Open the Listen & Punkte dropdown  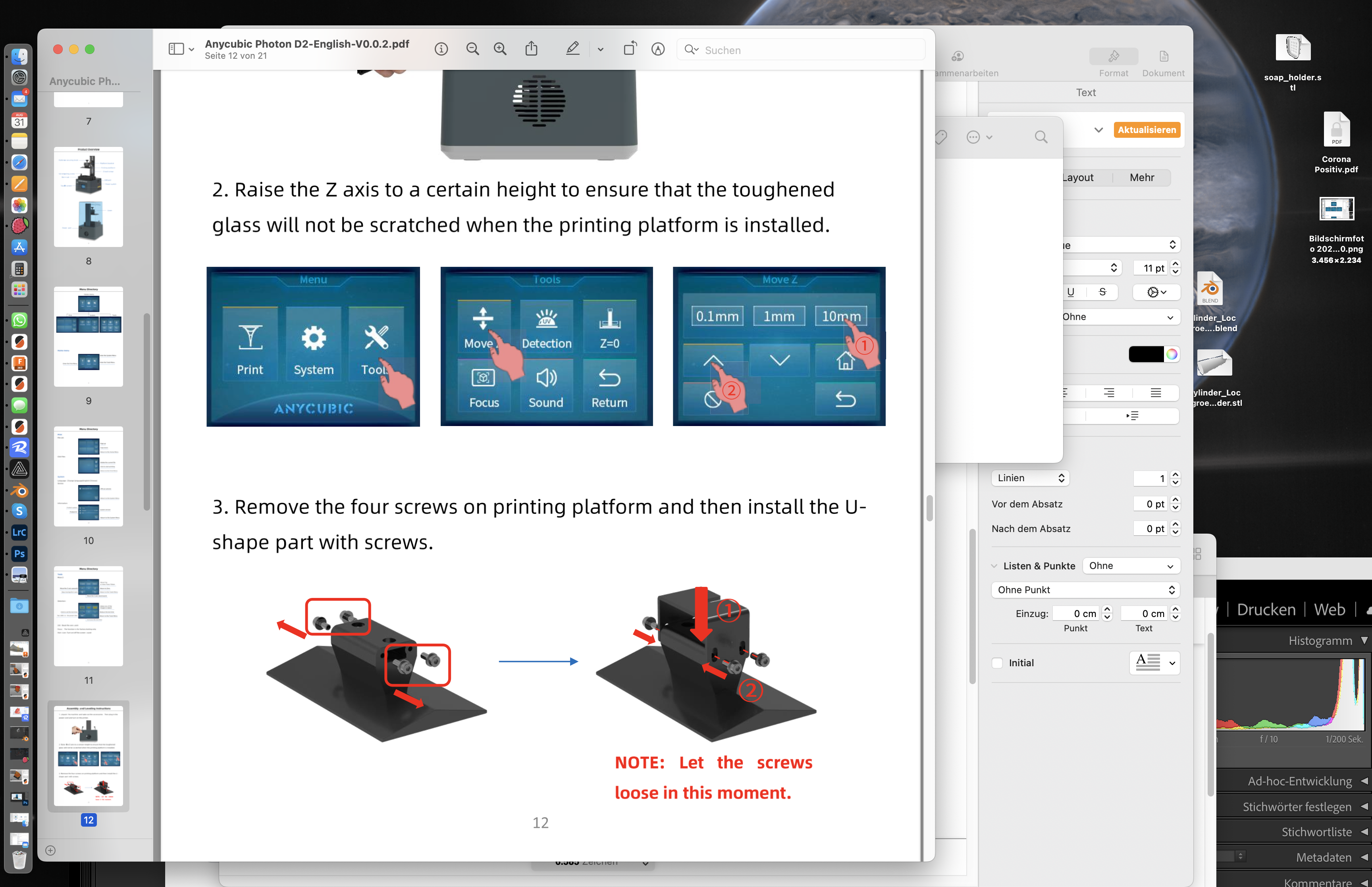tap(1131, 566)
